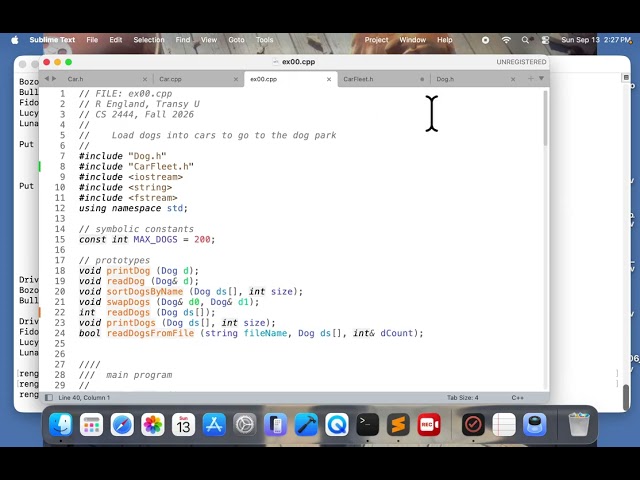Open the File menu

(x=92, y=40)
